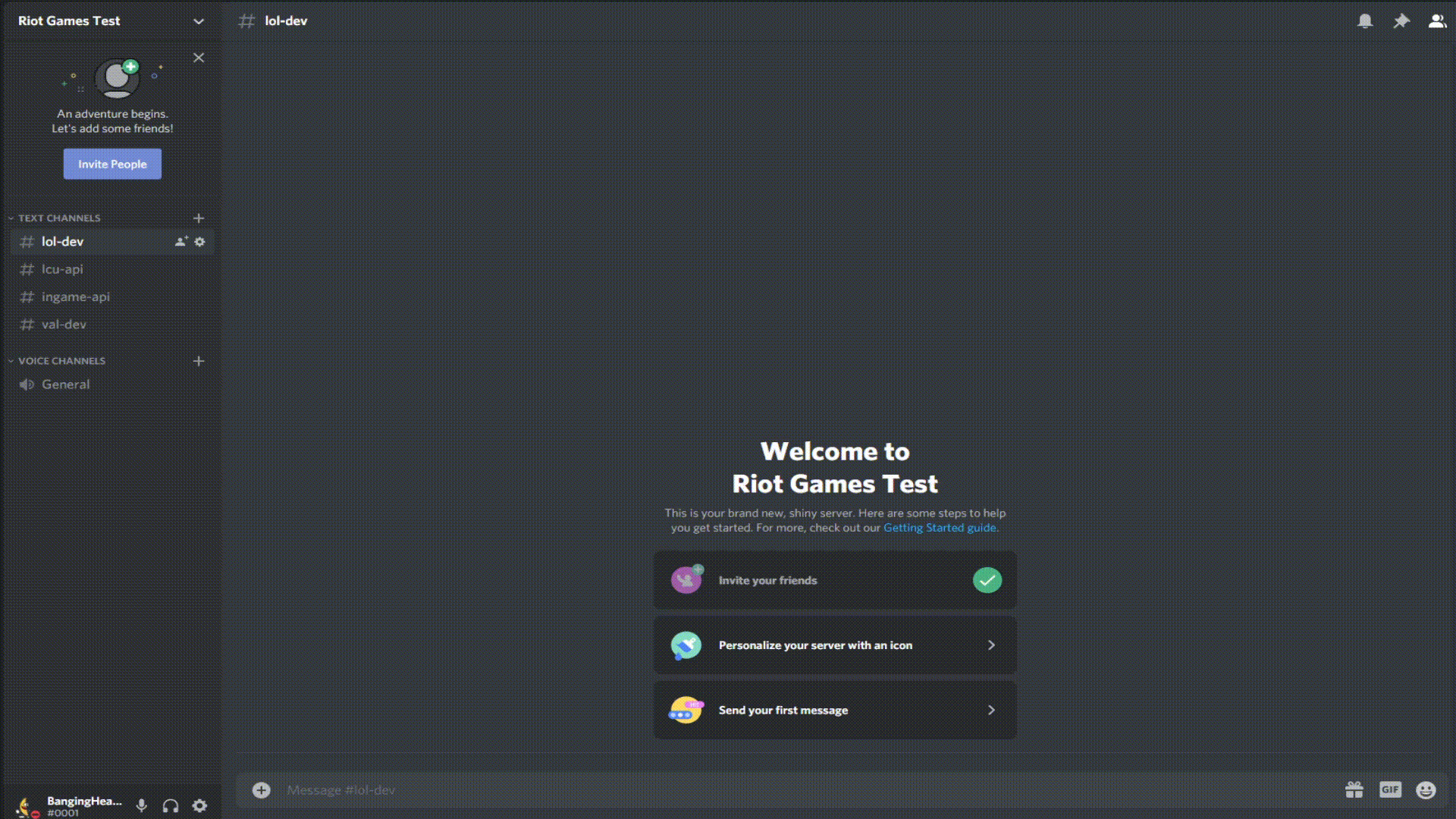This screenshot has width=1456, height=819.
Task: Click the ingame-api channel hash icon
Action: [27, 296]
